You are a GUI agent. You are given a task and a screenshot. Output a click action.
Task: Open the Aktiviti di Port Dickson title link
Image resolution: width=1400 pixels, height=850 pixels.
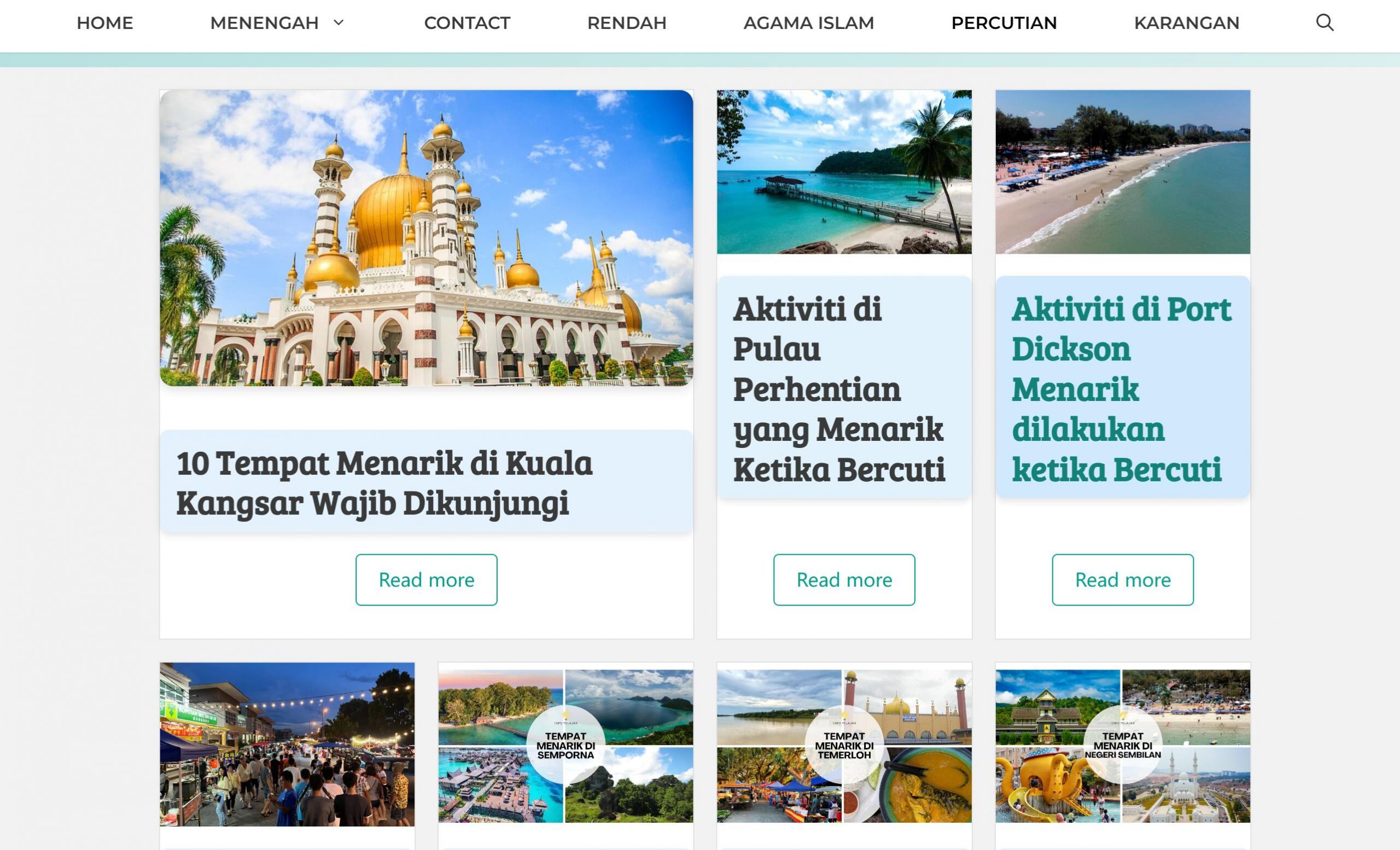(x=1121, y=389)
